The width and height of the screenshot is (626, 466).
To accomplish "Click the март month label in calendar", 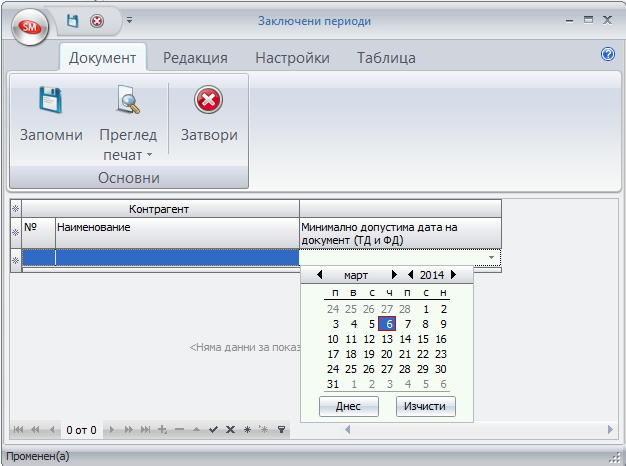I will pyautogui.click(x=356, y=275).
